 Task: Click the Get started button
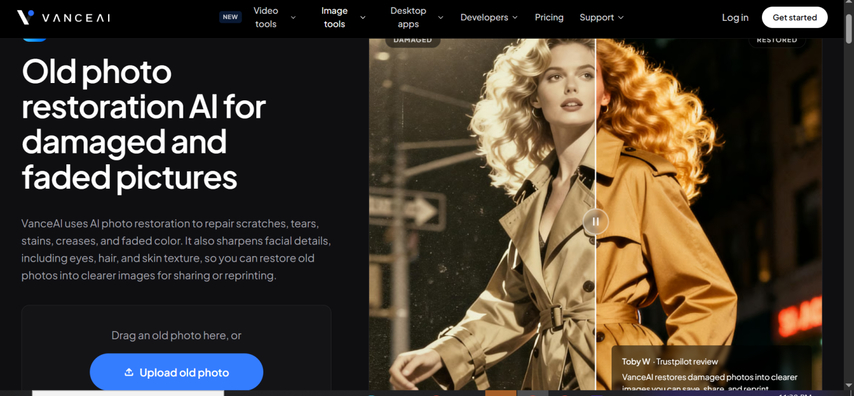click(x=795, y=17)
